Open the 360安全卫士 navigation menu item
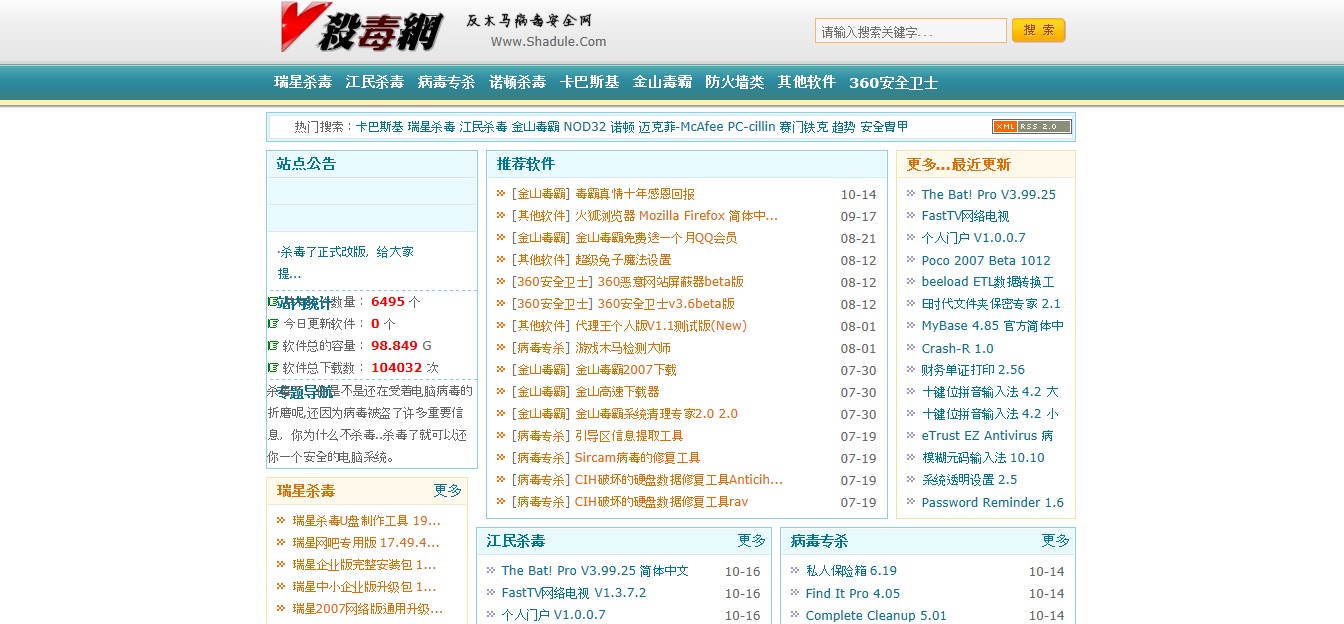1344x624 pixels. tap(893, 82)
